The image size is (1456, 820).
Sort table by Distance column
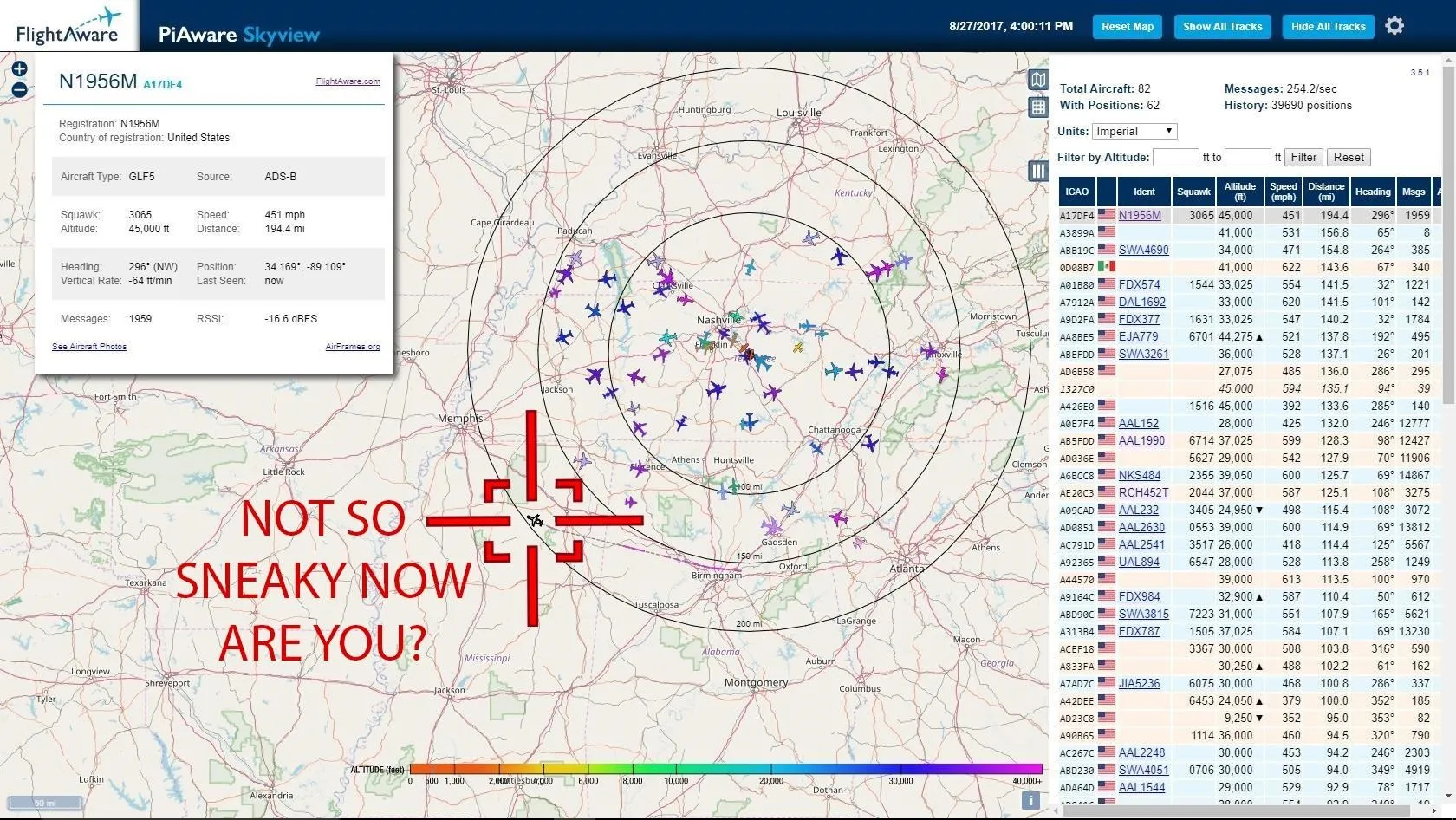pyautogui.click(x=1326, y=192)
